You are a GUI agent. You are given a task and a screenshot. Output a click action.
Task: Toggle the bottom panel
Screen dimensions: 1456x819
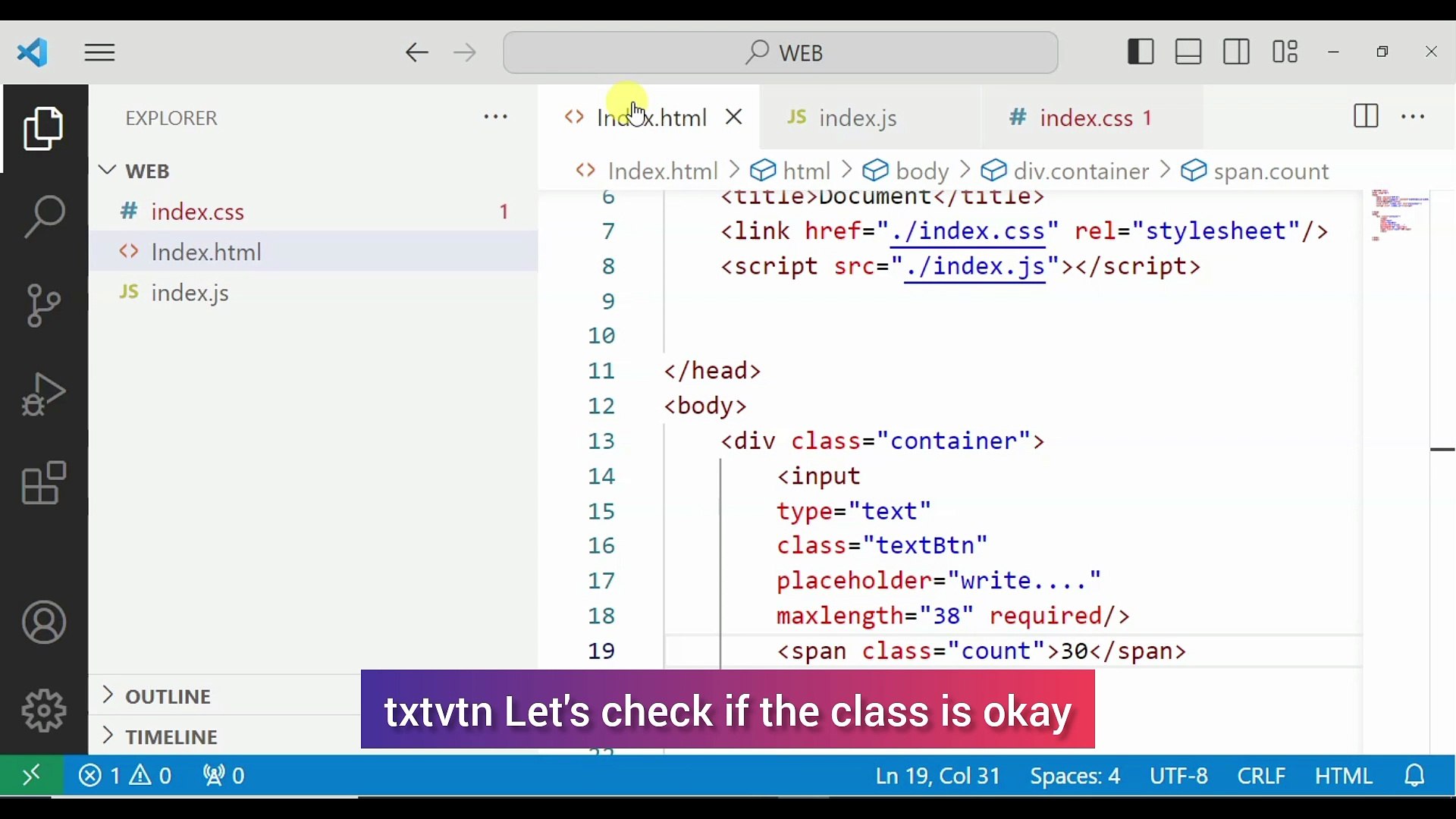1189,52
